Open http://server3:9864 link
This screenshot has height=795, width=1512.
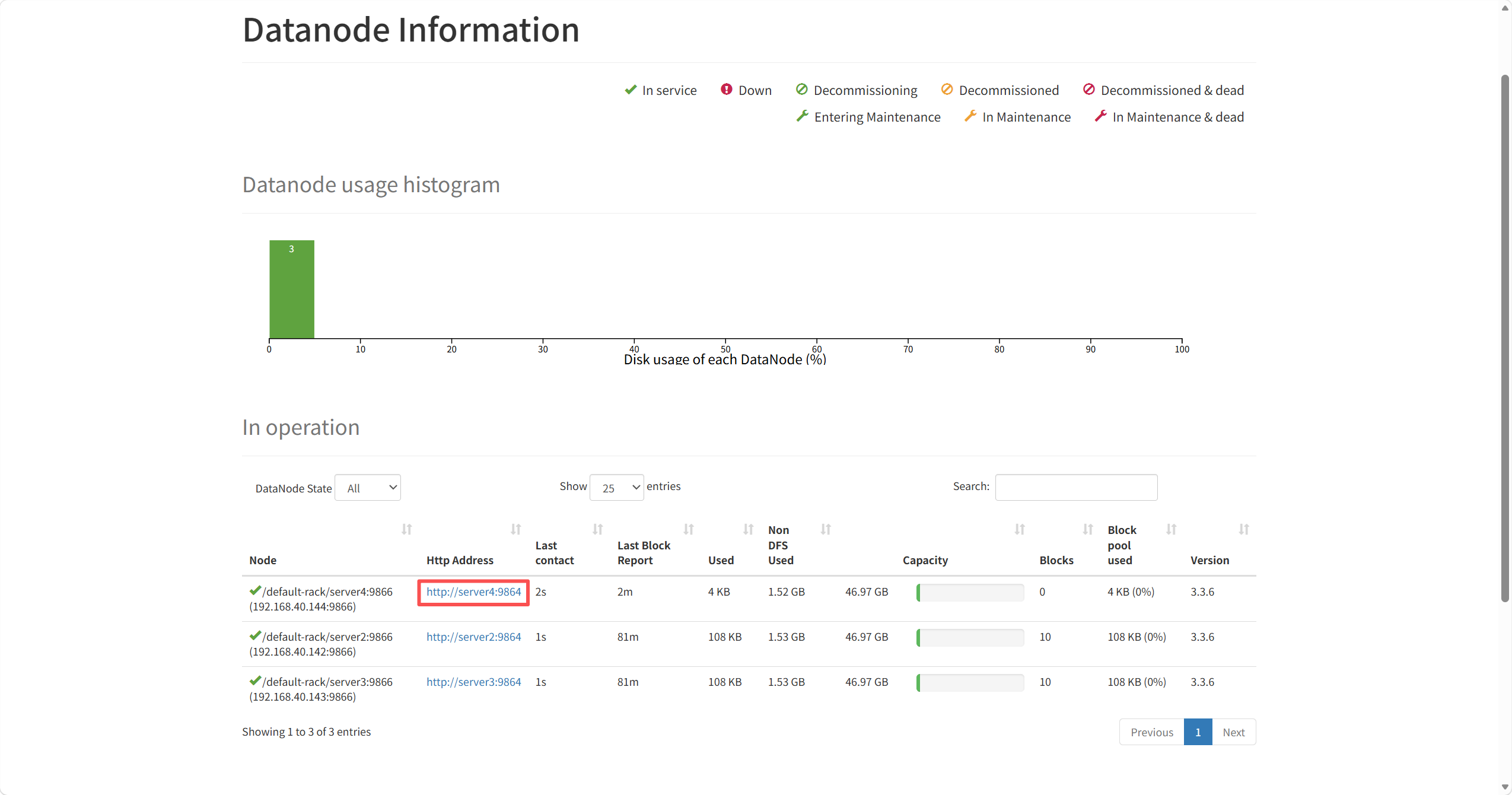[473, 682]
